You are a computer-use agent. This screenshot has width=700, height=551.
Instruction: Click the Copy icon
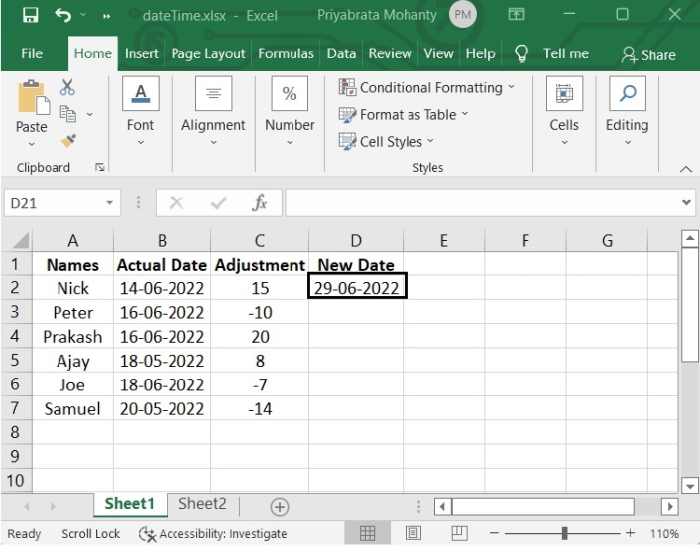tap(68, 114)
